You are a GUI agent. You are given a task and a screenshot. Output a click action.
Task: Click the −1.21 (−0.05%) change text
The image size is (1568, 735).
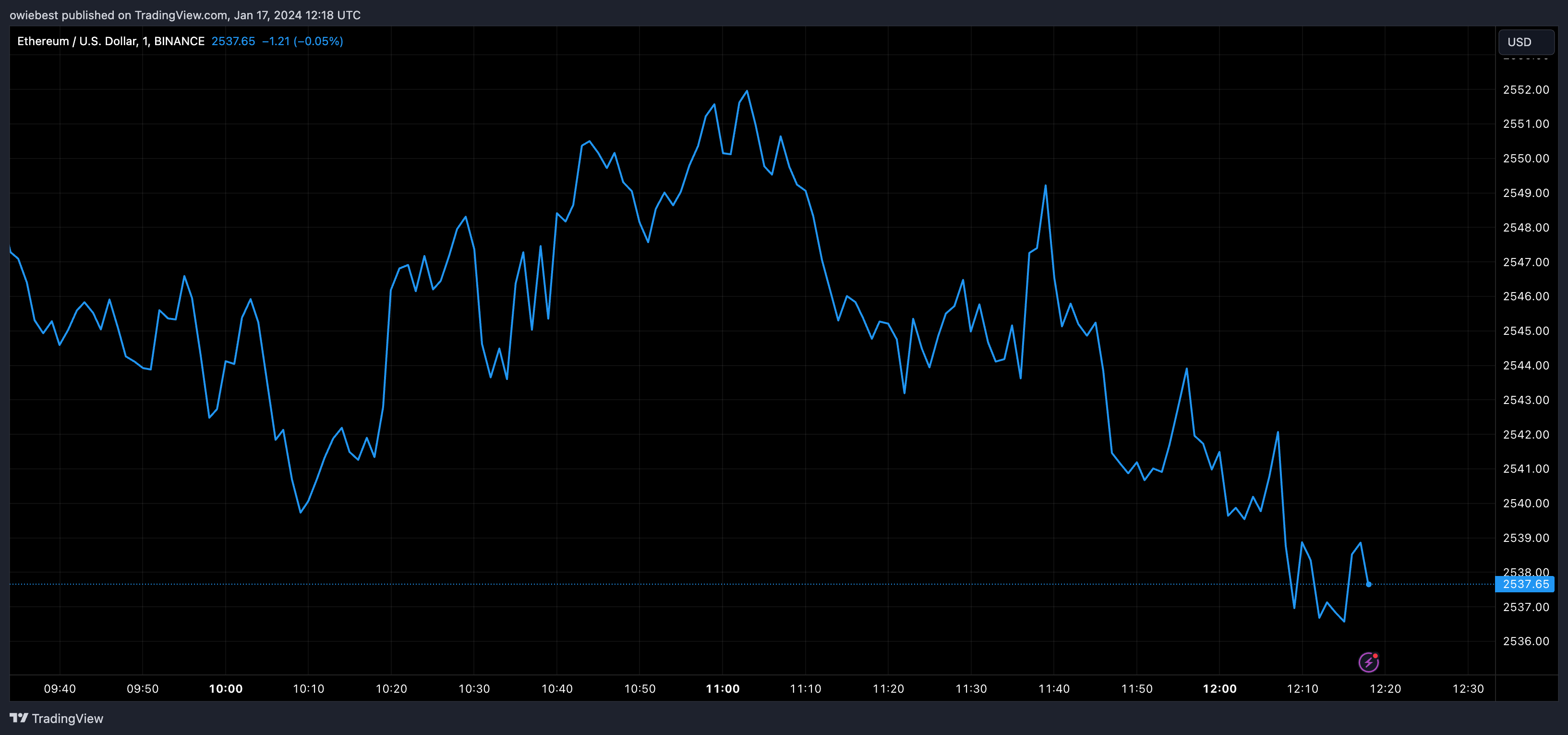302,41
